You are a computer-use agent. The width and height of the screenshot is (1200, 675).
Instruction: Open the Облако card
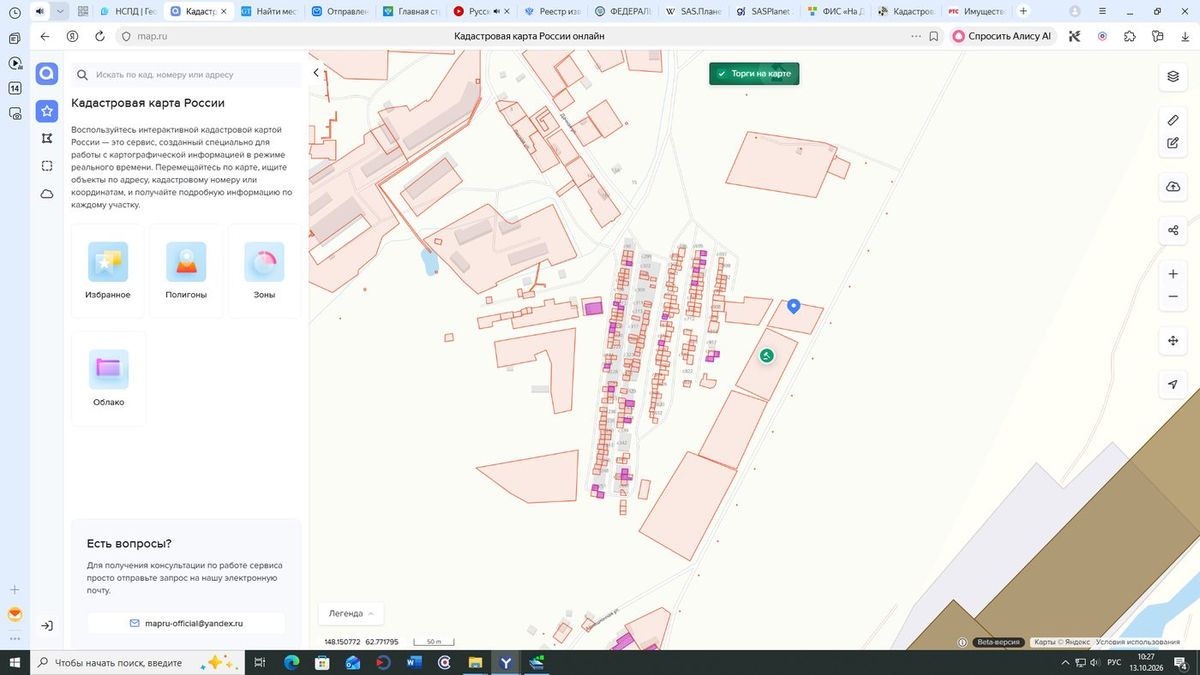[x=108, y=378]
